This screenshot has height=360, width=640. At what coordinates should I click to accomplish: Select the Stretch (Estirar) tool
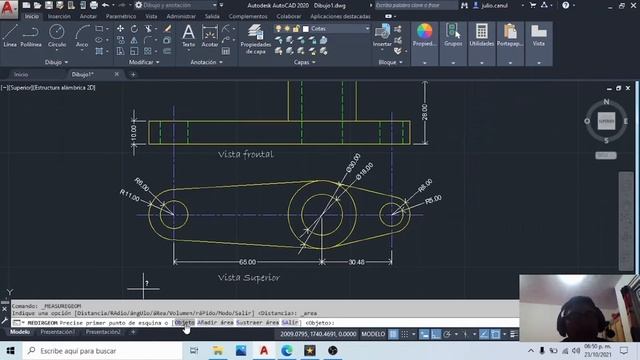coord(120,51)
